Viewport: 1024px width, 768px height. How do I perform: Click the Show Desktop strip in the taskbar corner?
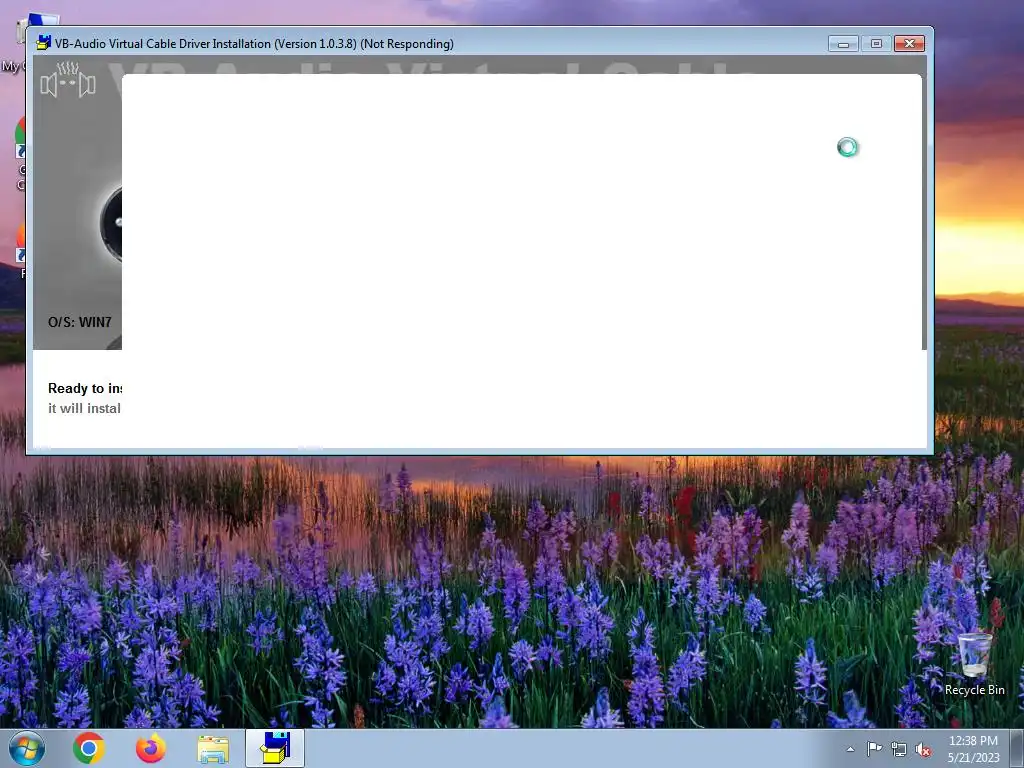(x=1019, y=748)
